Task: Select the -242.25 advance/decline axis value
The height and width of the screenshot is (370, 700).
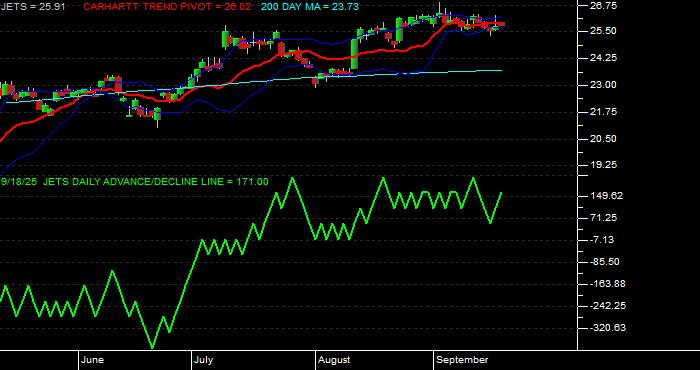Action: pos(607,306)
